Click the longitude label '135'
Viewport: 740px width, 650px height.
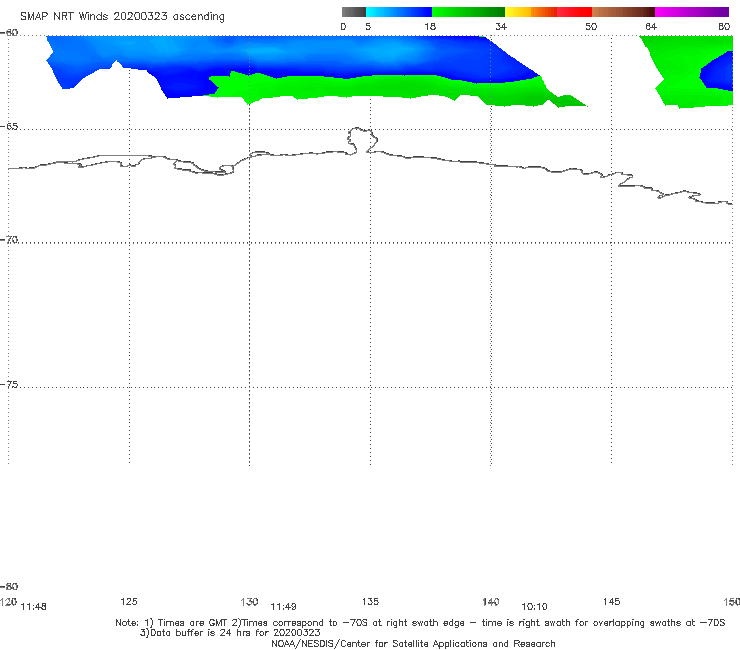(x=370, y=601)
